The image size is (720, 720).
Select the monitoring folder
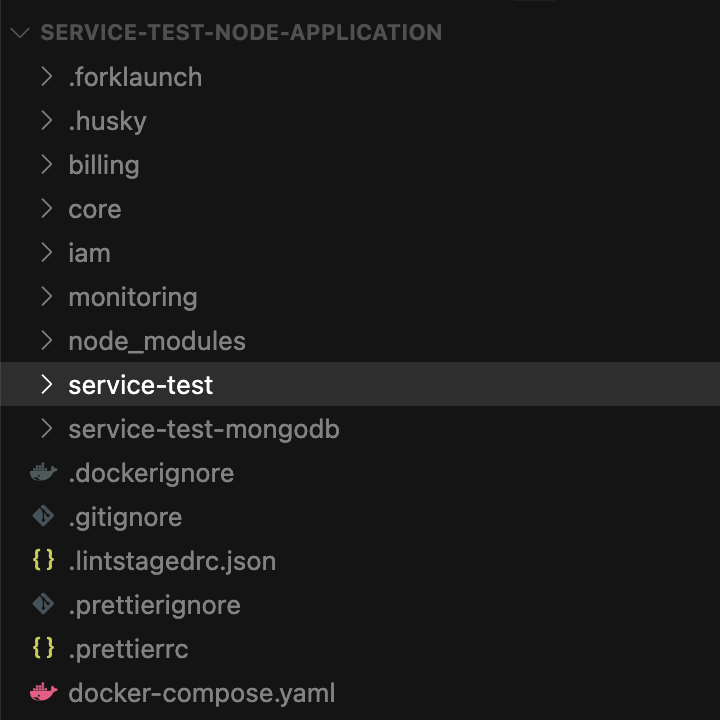click(x=132, y=297)
